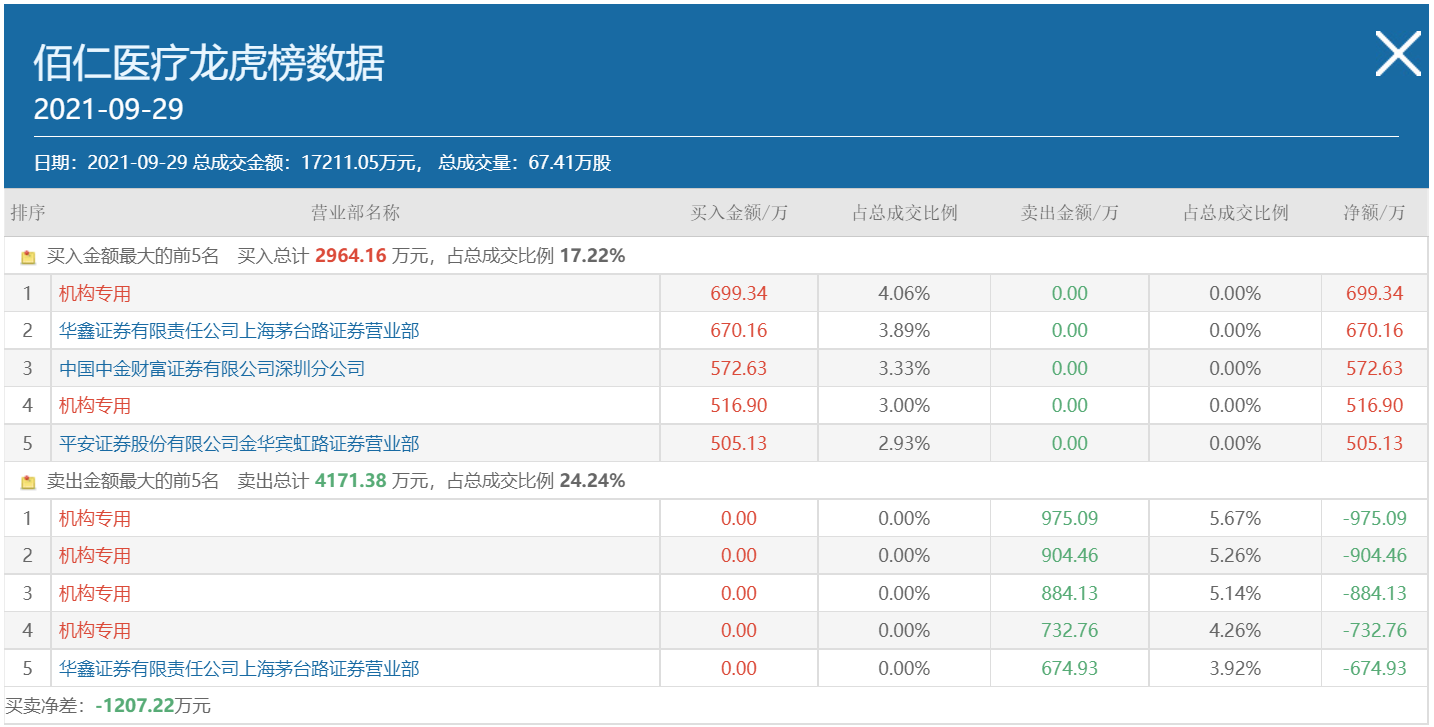Click the 4.26% sell ratio cell

tap(1235, 631)
